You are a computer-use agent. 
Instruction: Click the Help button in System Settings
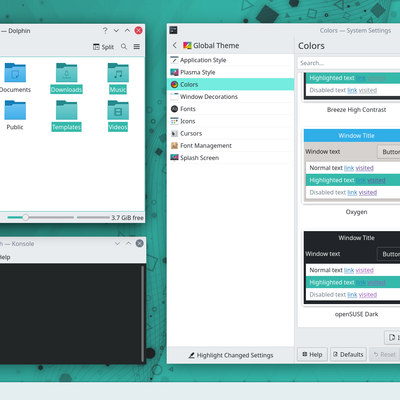[x=312, y=354]
